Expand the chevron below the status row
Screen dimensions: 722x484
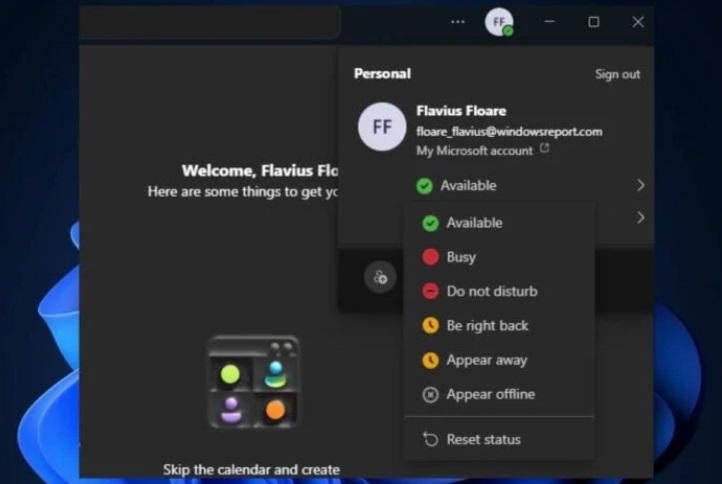tap(640, 217)
